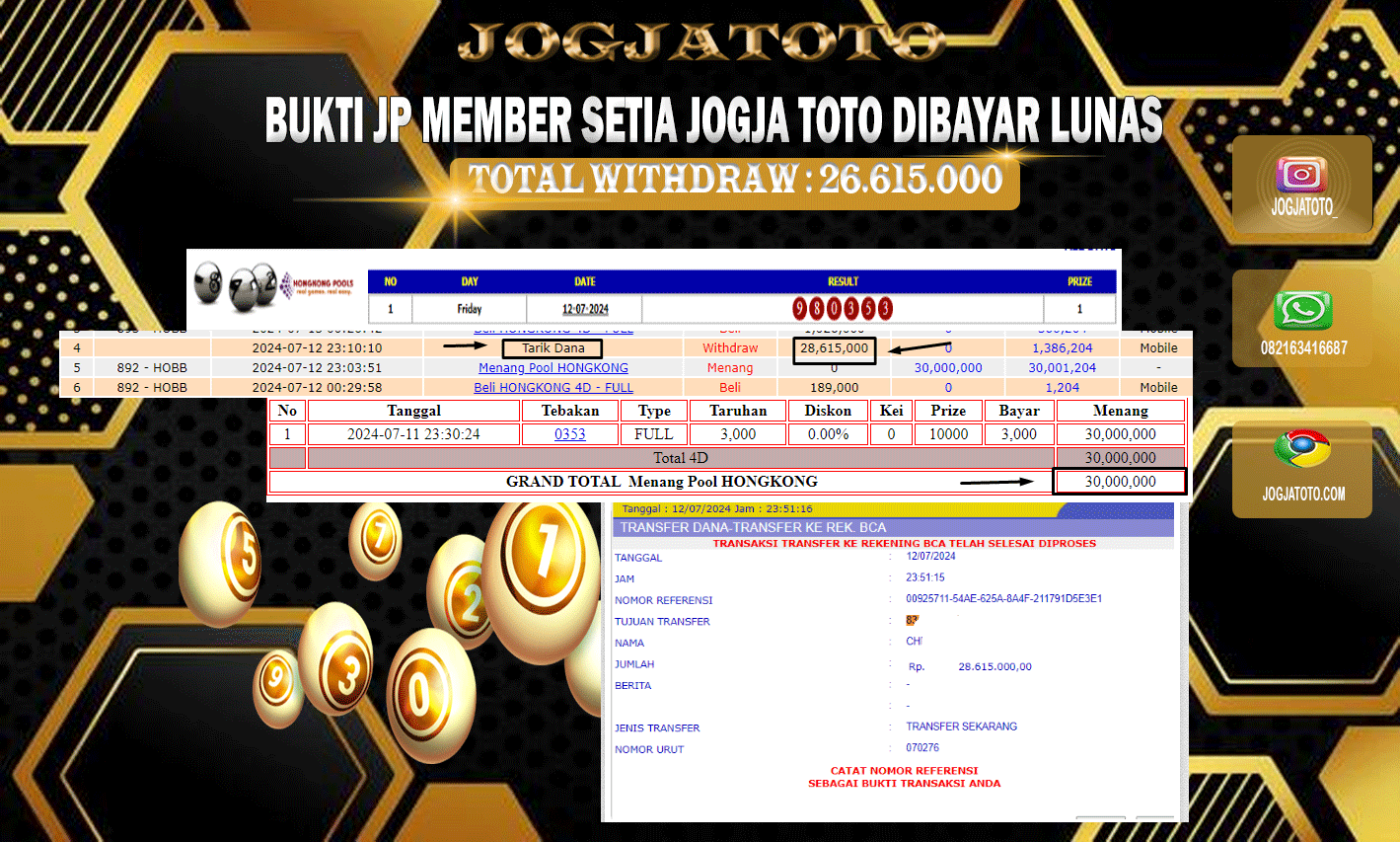The width and height of the screenshot is (1400, 842).
Task: Click the Tebakan column header
Action: 570,411
